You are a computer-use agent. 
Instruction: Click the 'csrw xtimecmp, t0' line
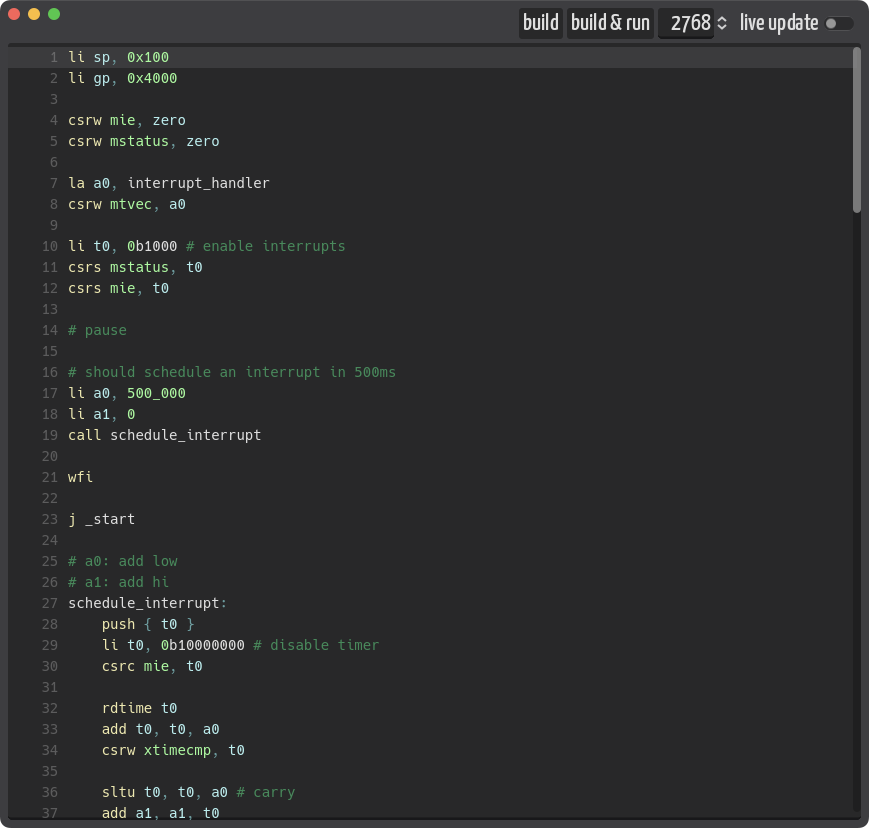click(173, 751)
